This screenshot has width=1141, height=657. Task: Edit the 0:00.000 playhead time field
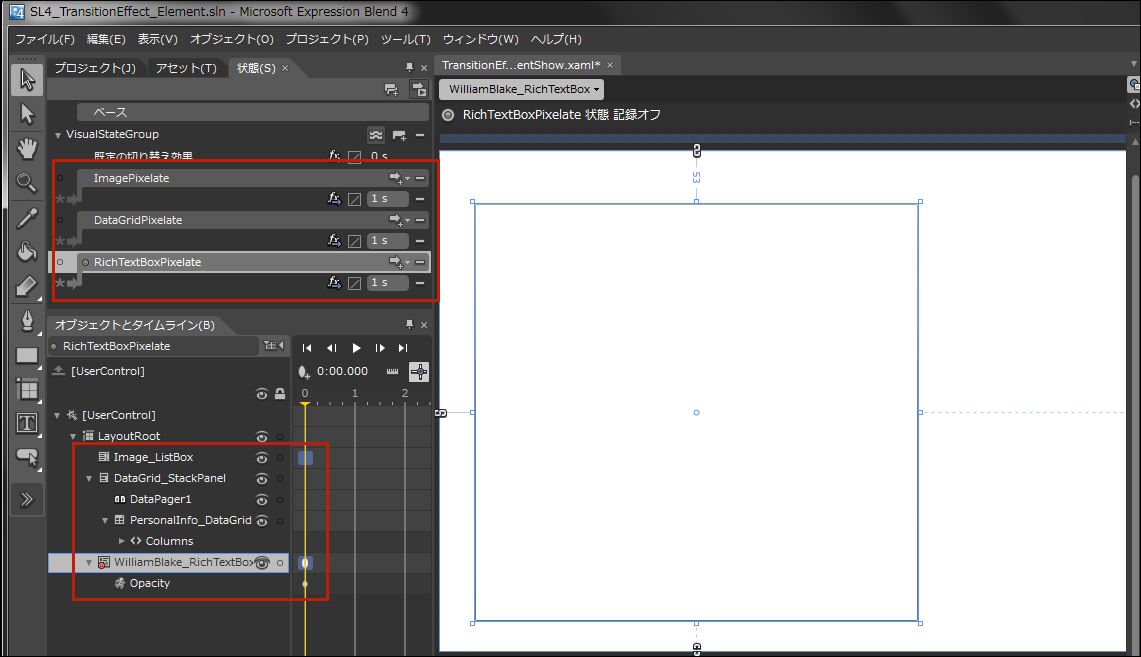click(342, 372)
